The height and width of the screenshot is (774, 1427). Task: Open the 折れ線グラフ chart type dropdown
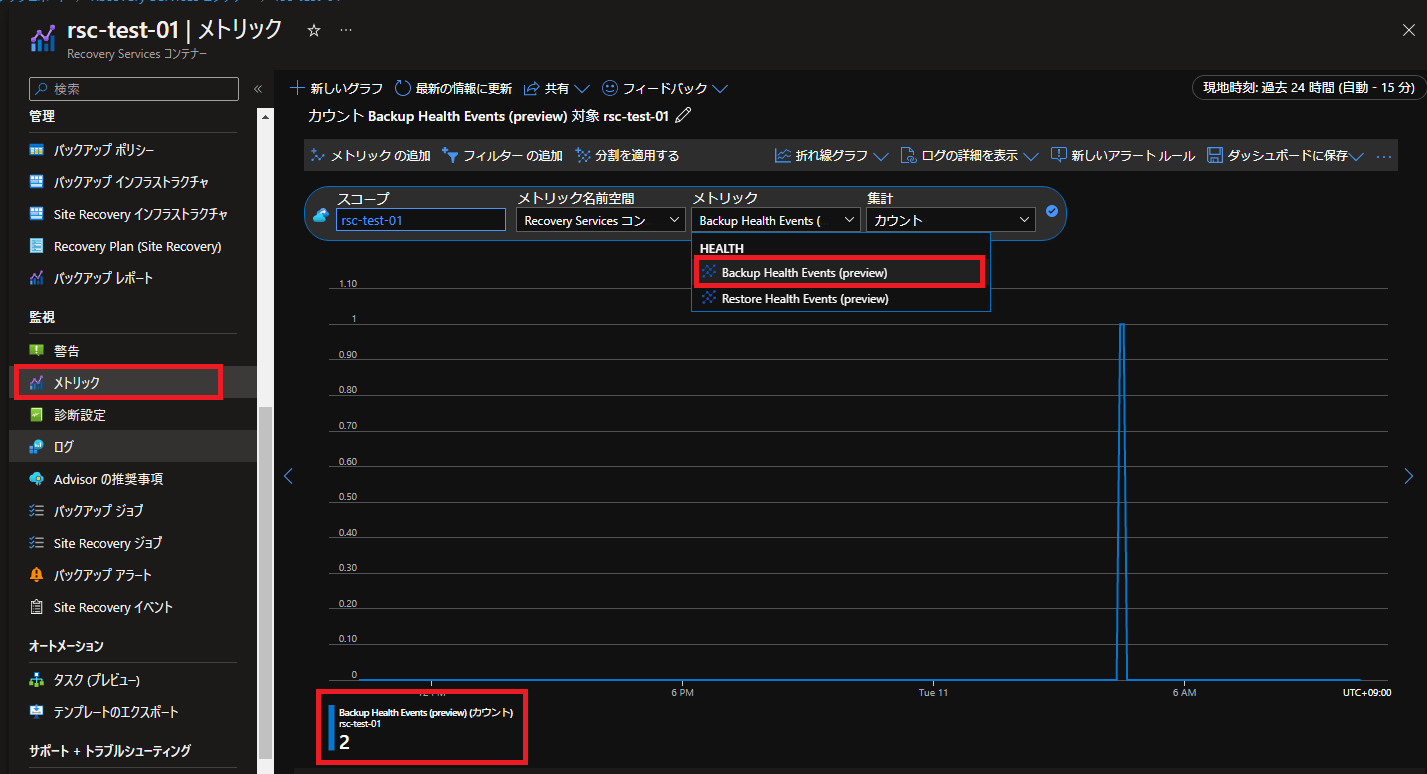click(832, 156)
